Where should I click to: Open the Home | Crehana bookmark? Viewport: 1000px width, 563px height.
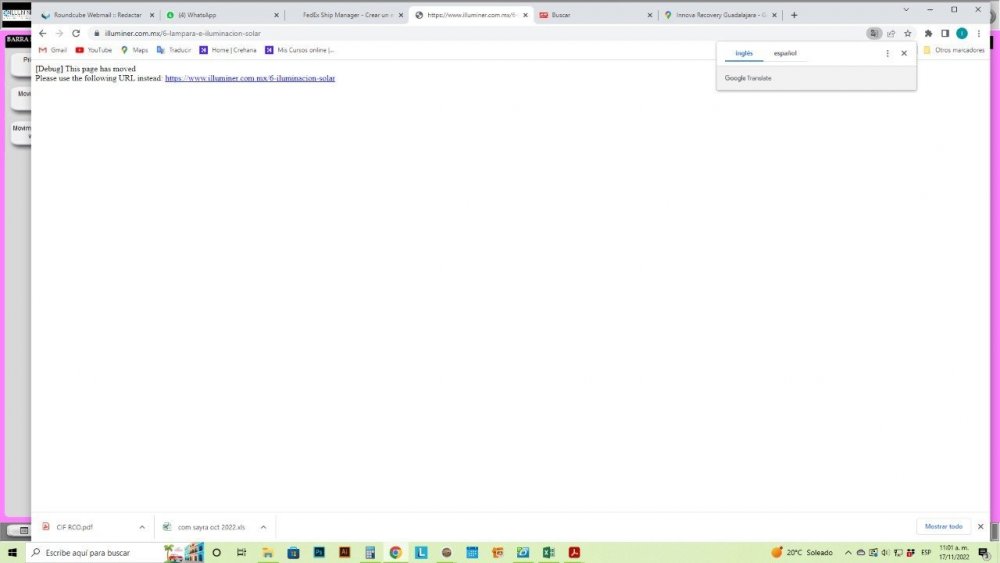[x=228, y=50]
